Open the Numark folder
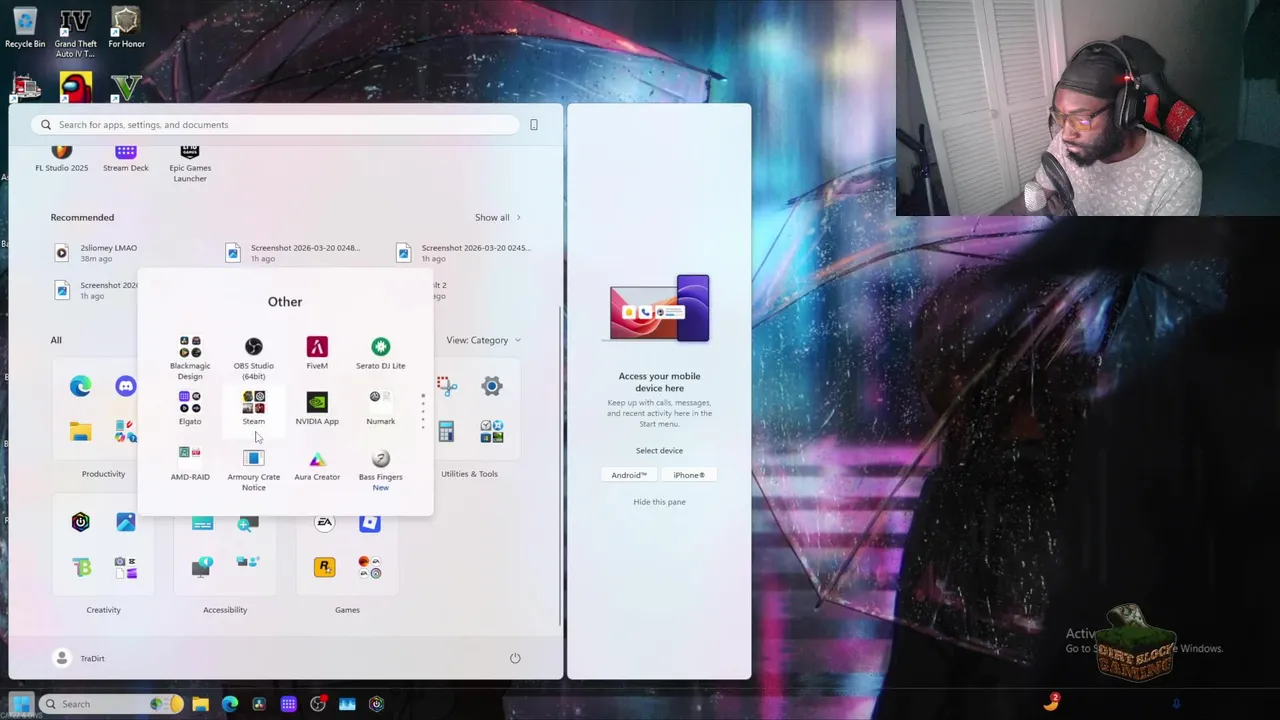The width and height of the screenshot is (1280, 720). pyautogui.click(x=380, y=408)
